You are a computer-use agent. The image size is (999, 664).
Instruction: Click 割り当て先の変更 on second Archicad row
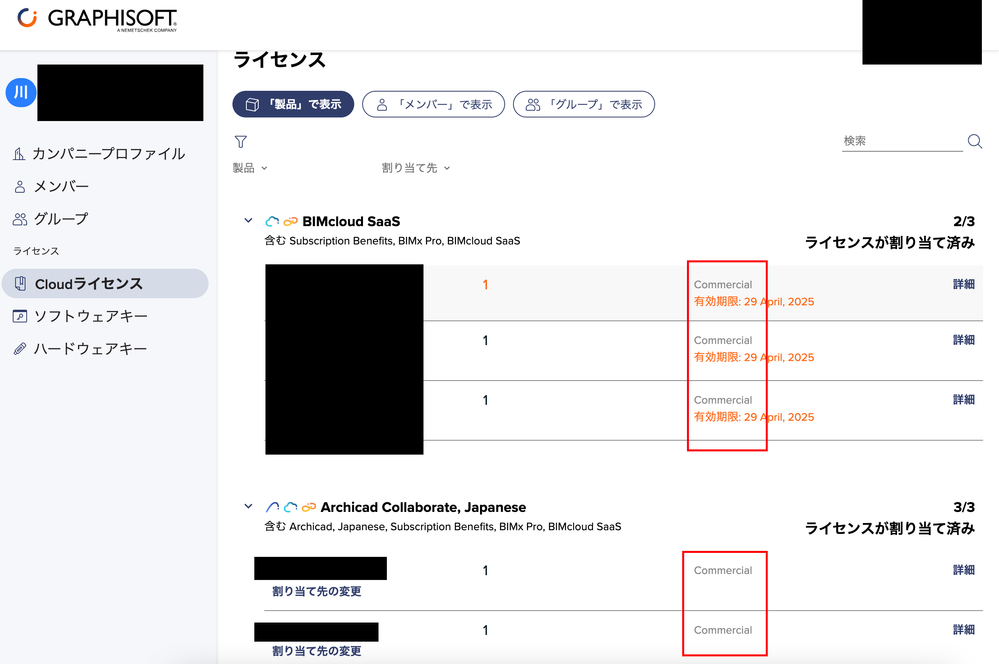317,651
